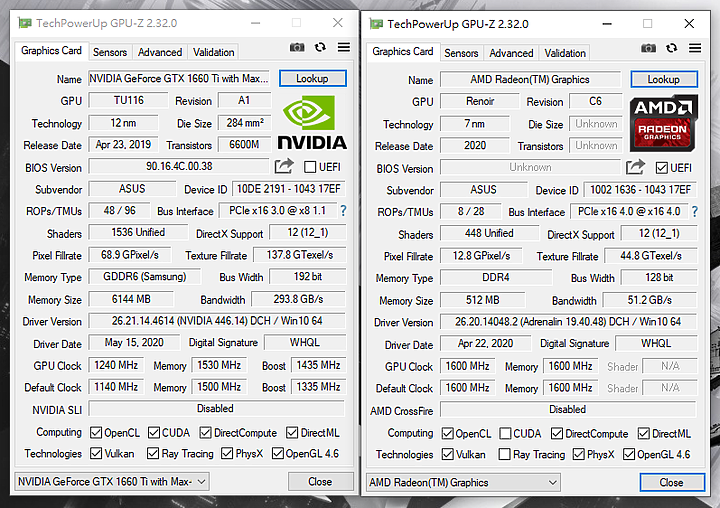Open hamburger menu in the AMD GPU-Z window
This screenshot has width=720, height=508.
695,48
